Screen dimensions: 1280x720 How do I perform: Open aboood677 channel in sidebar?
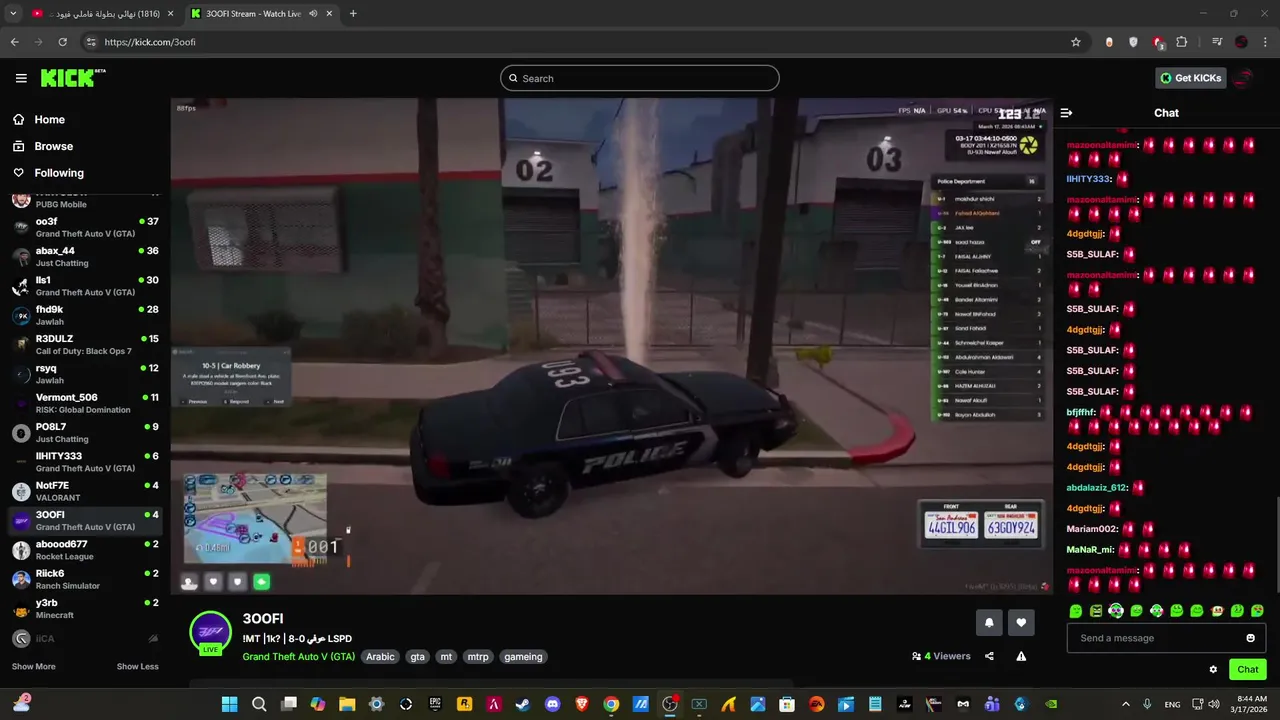(x=85, y=550)
